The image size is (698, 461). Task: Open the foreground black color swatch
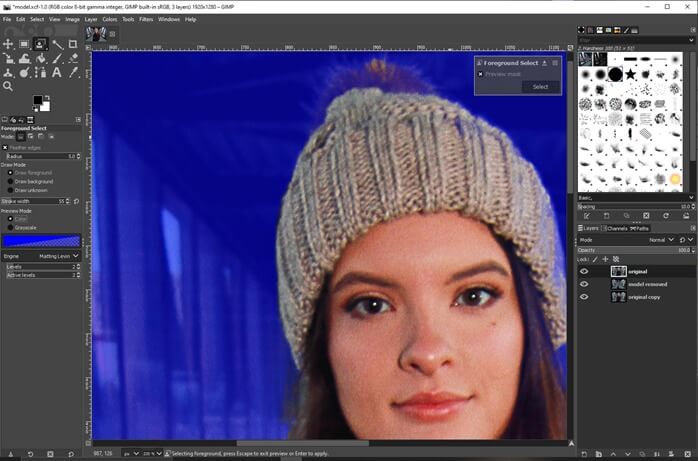click(38, 100)
